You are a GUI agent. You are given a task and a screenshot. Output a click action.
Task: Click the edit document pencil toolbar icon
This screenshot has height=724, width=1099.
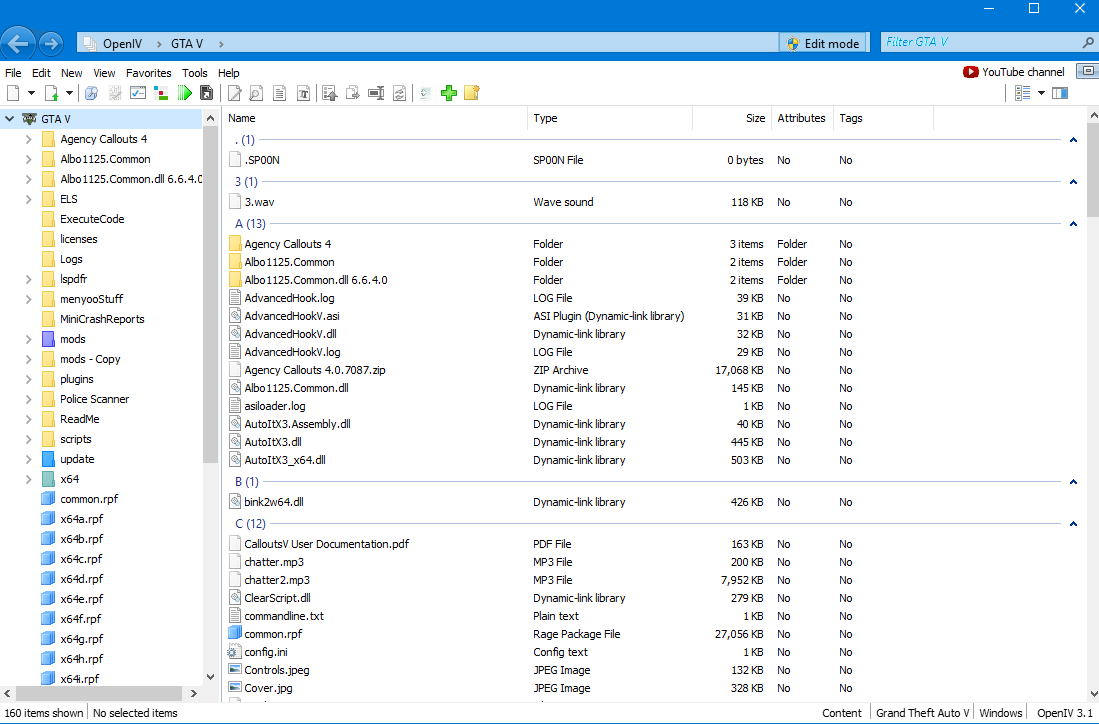(x=235, y=93)
